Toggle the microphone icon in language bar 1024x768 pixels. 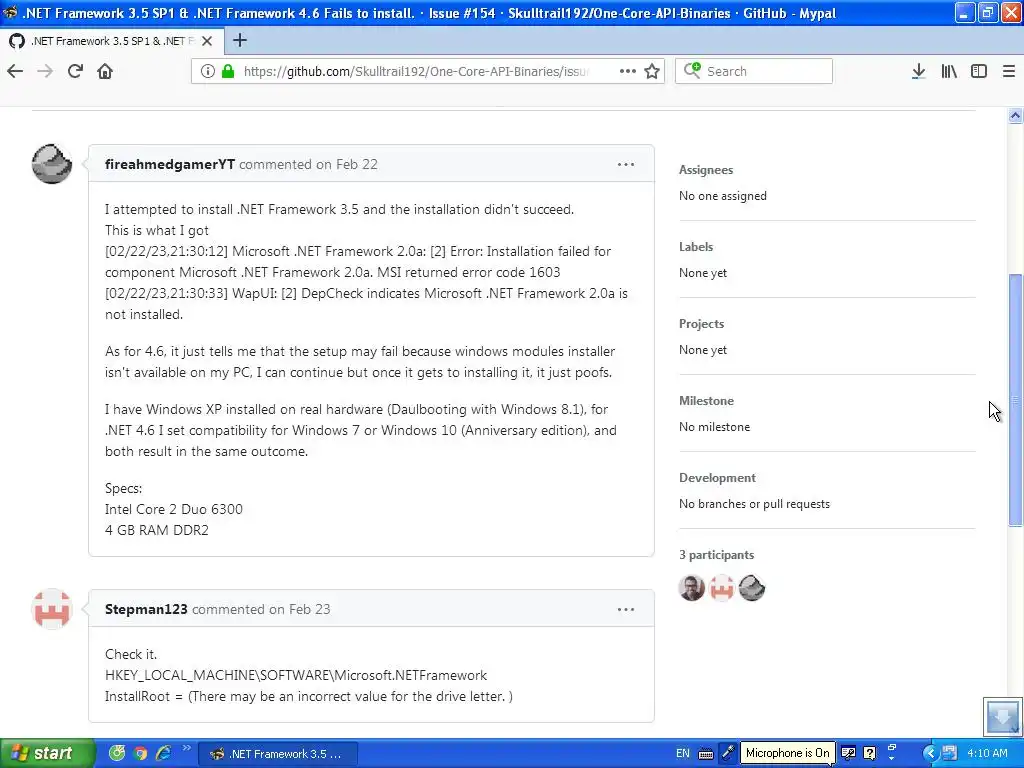tap(728, 753)
